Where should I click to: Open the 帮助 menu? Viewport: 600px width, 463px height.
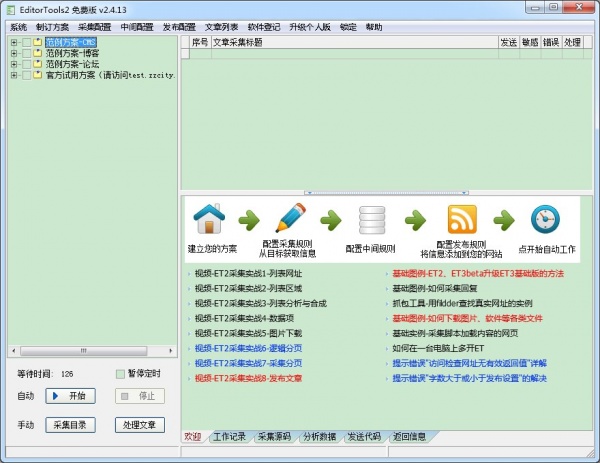coord(374,27)
